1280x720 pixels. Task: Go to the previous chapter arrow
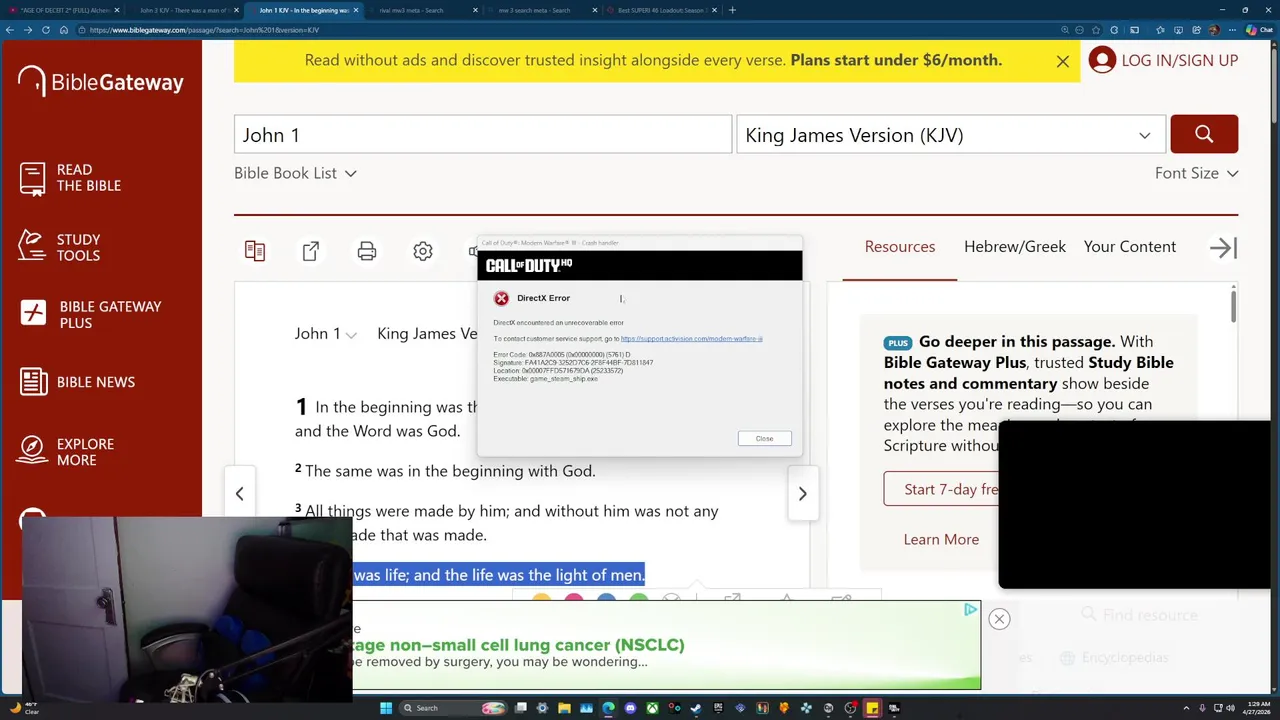pos(239,493)
